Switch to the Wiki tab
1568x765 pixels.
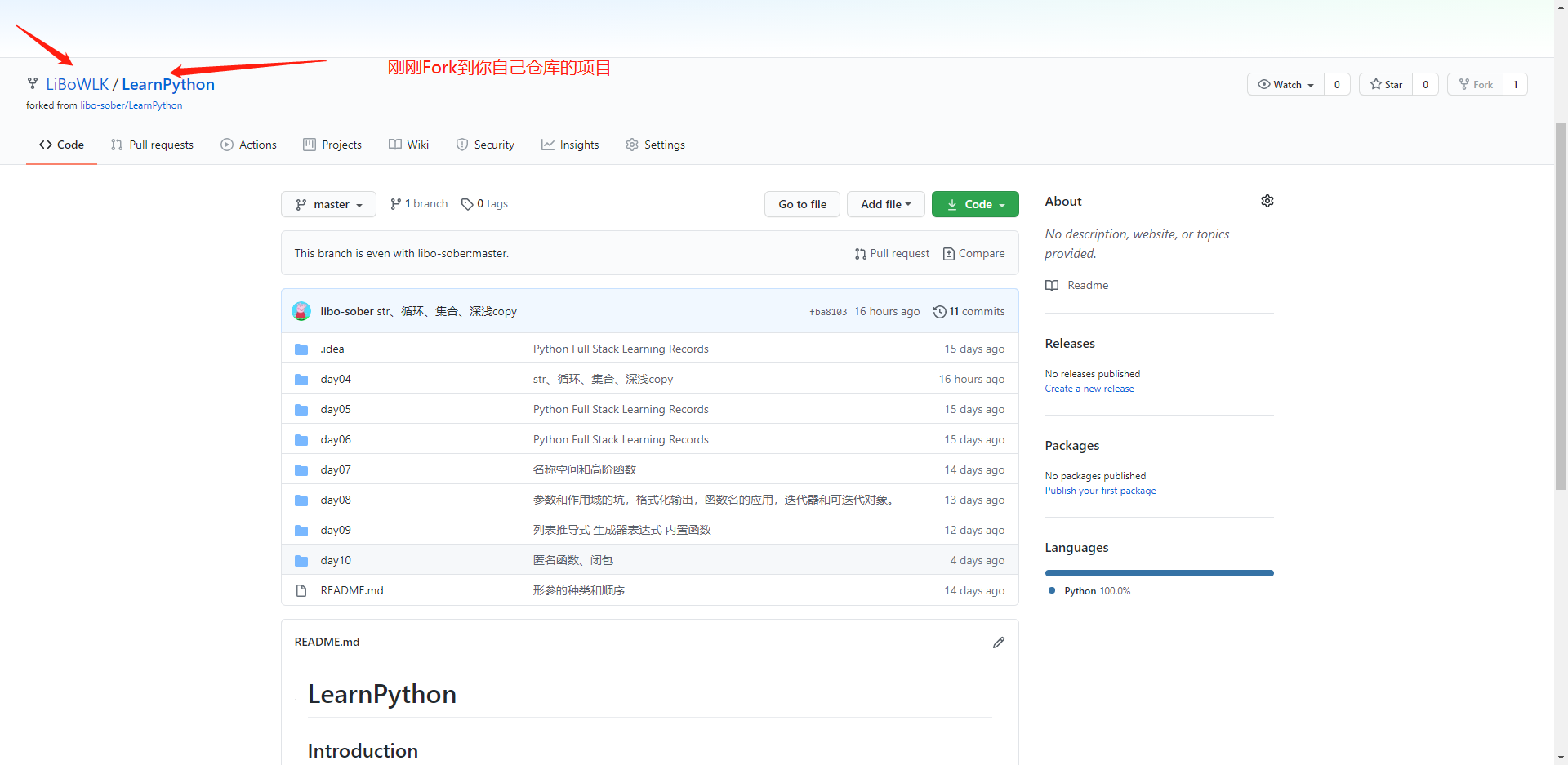408,145
